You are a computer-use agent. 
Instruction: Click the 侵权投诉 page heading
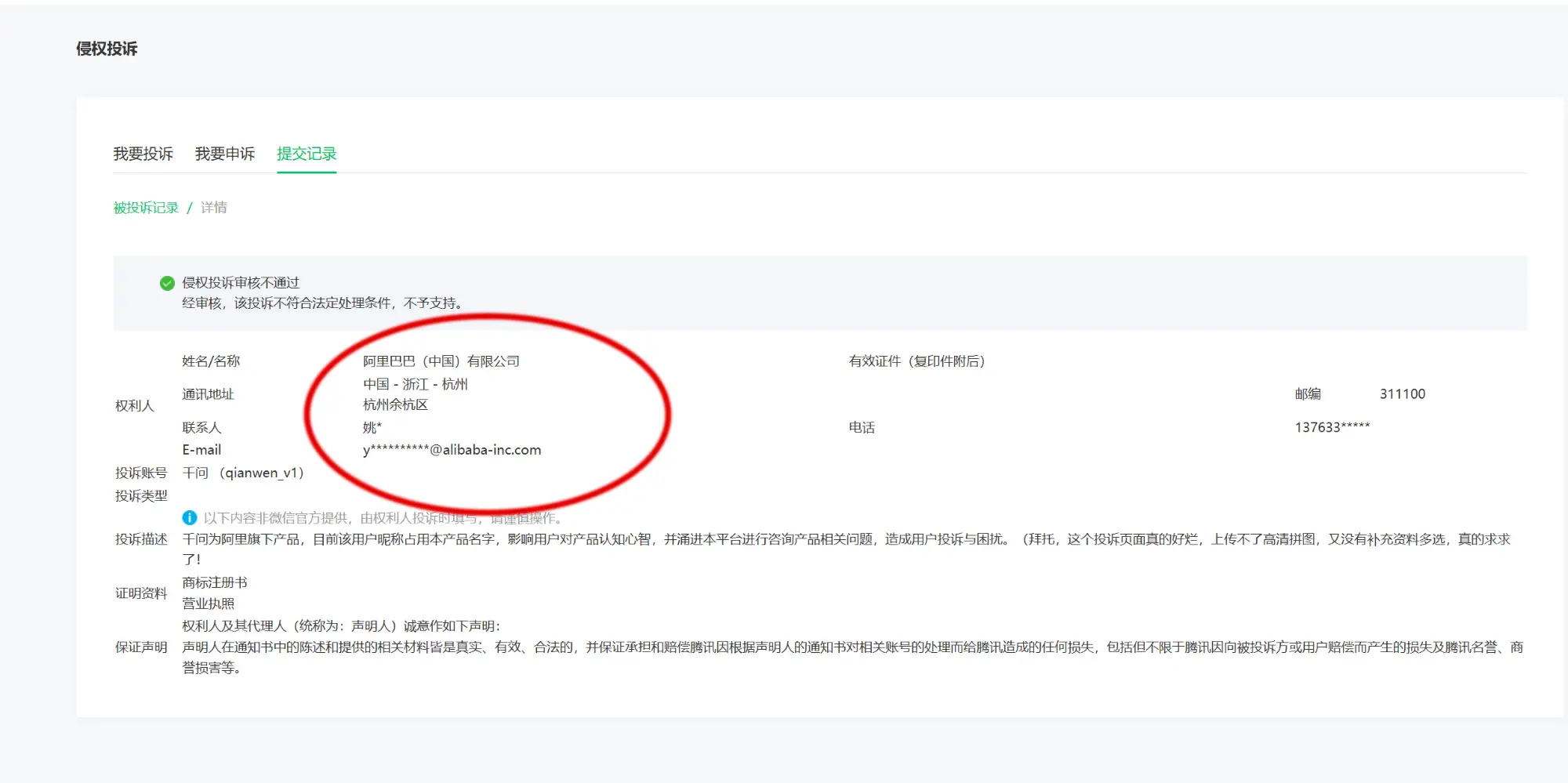click(x=107, y=49)
